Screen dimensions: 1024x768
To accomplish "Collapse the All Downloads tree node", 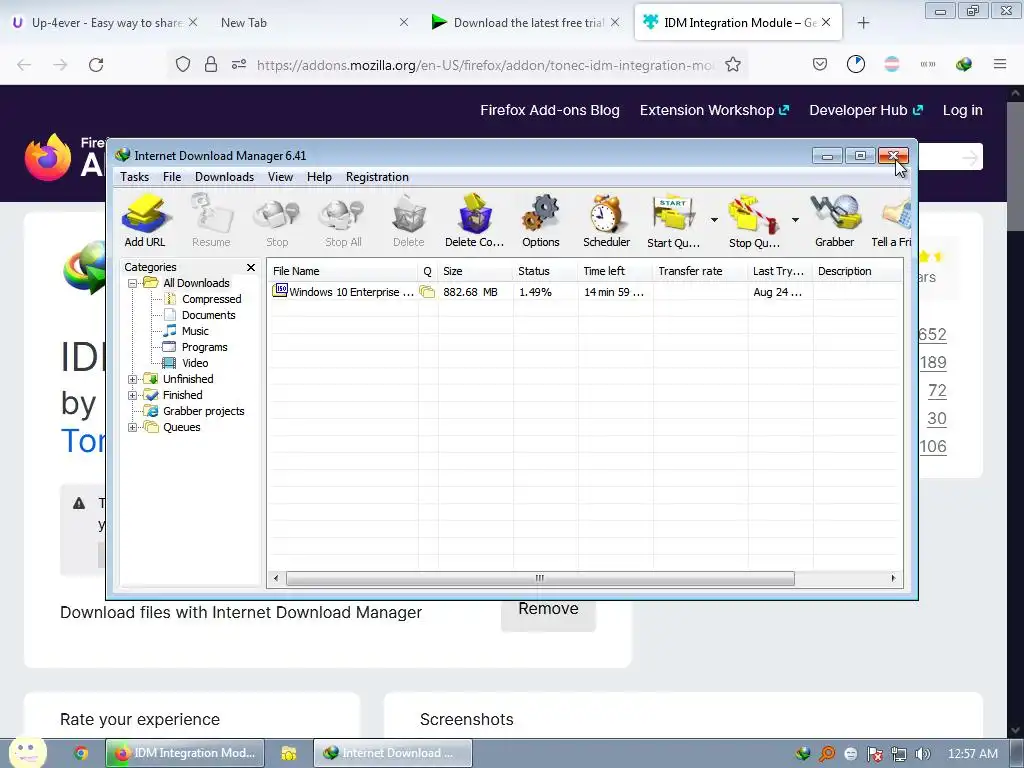I will tap(133, 283).
